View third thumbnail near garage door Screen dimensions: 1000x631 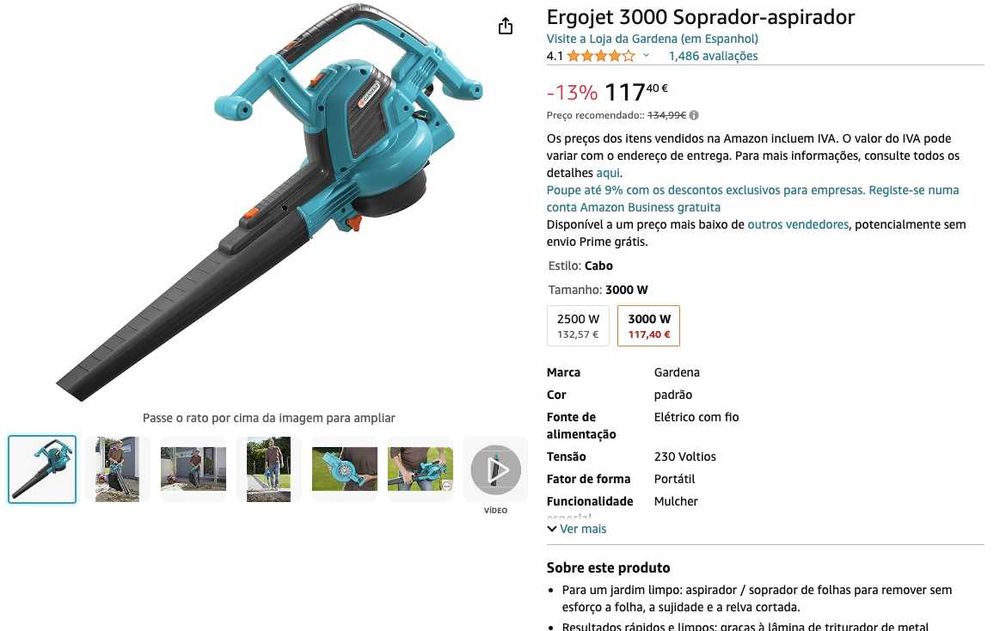[193, 469]
